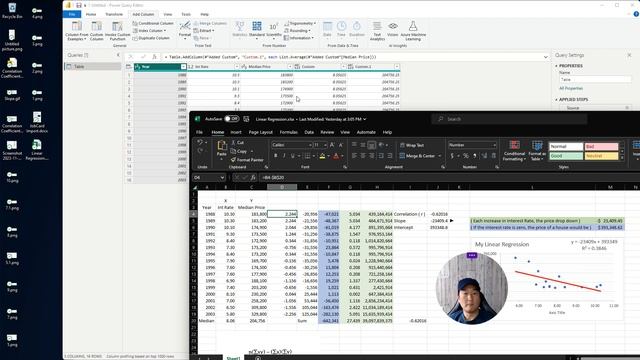The image size is (640, 360).
Task: Click Column From Examples in Power Query
Action: click(77, 31)
